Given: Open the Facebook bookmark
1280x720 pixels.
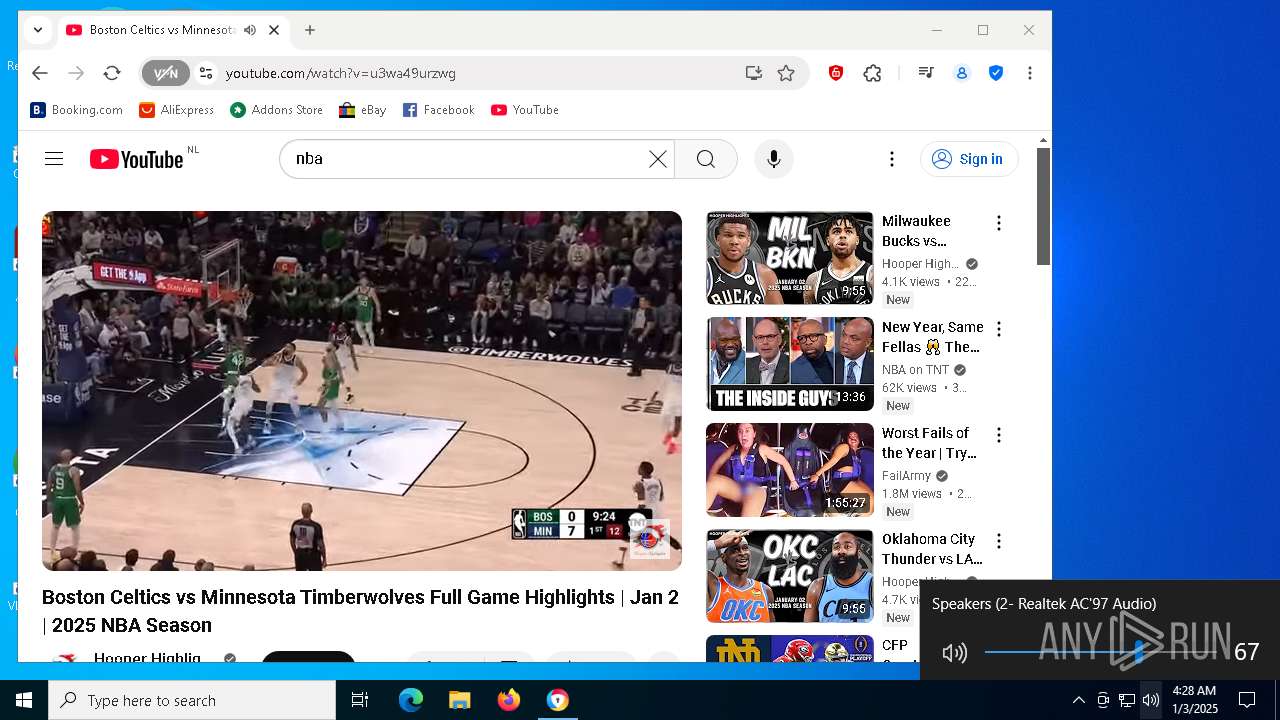Looking at the screenshot, I should (438, 110).
